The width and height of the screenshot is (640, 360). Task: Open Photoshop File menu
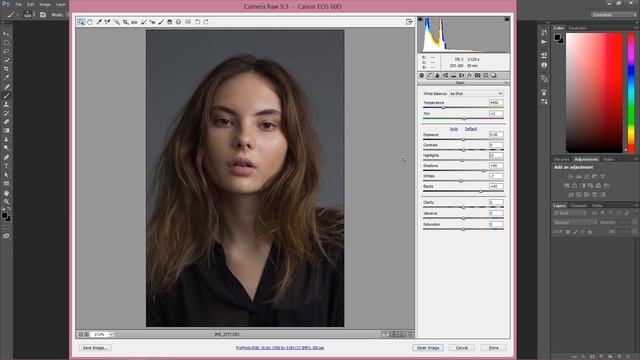point(18,4)
